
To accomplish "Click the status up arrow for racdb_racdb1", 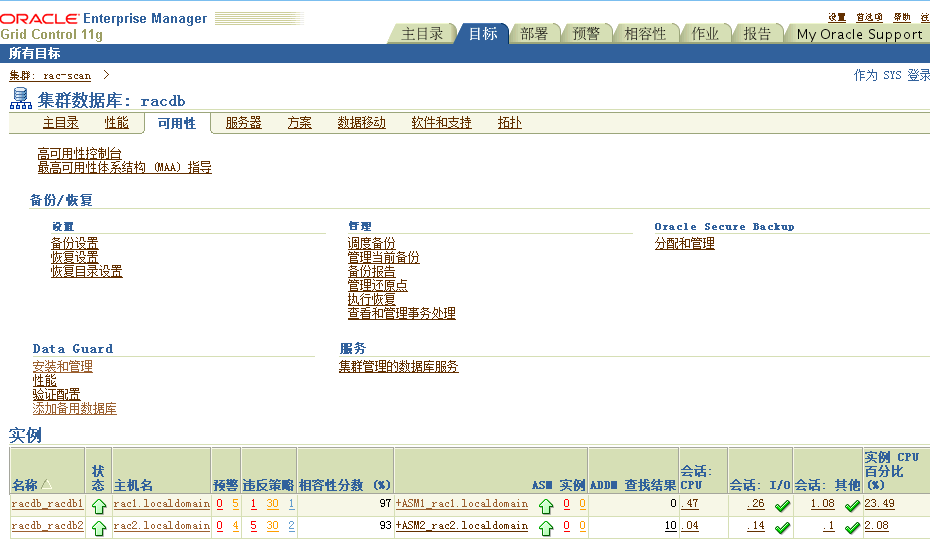I will point(99,506).
